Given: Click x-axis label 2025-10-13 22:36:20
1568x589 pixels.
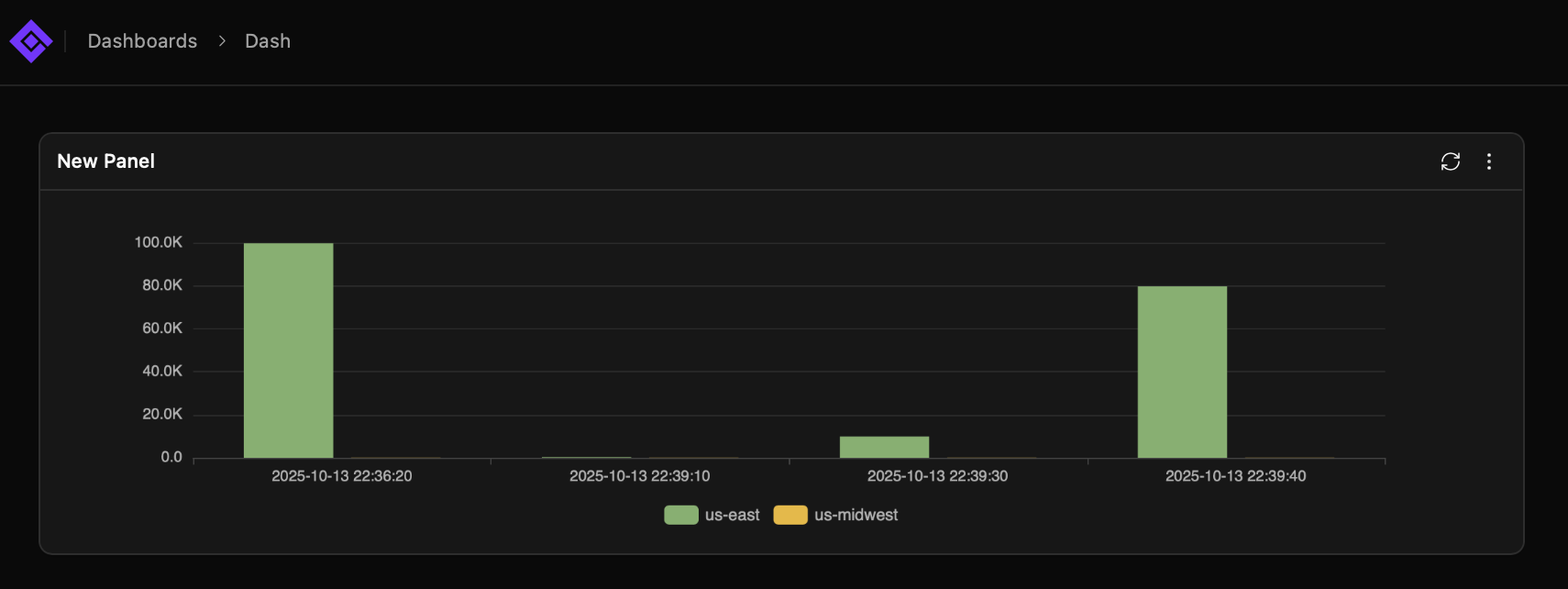Looking at the screenshot, I should 341,476.
